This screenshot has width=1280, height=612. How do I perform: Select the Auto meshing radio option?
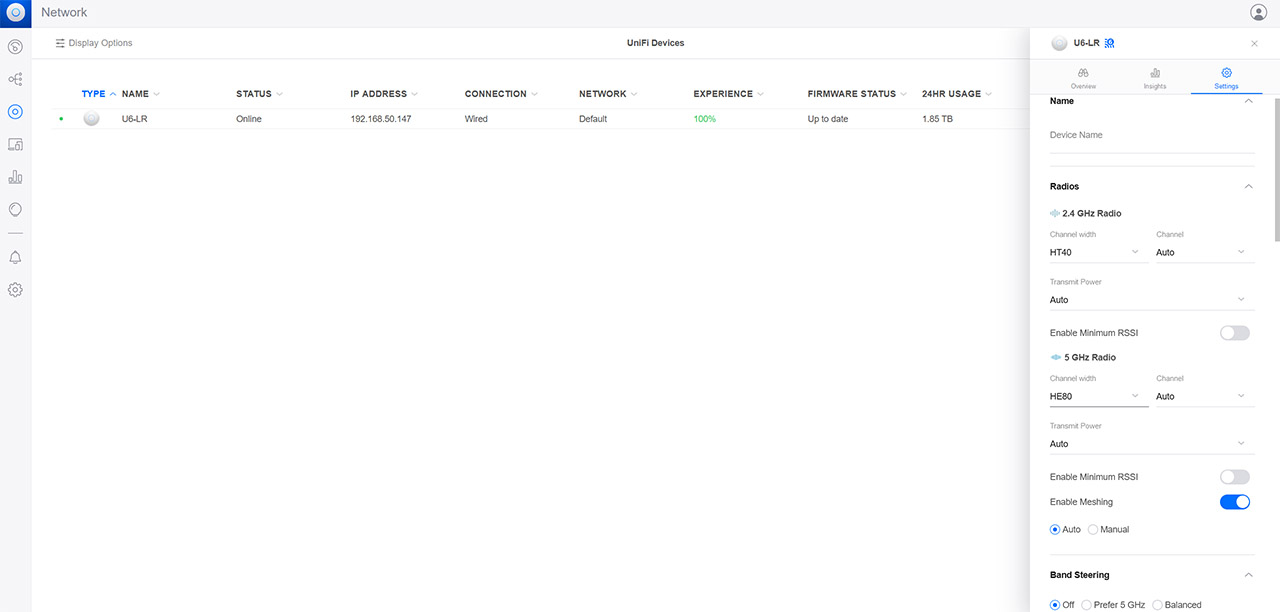coord(1055,529)
